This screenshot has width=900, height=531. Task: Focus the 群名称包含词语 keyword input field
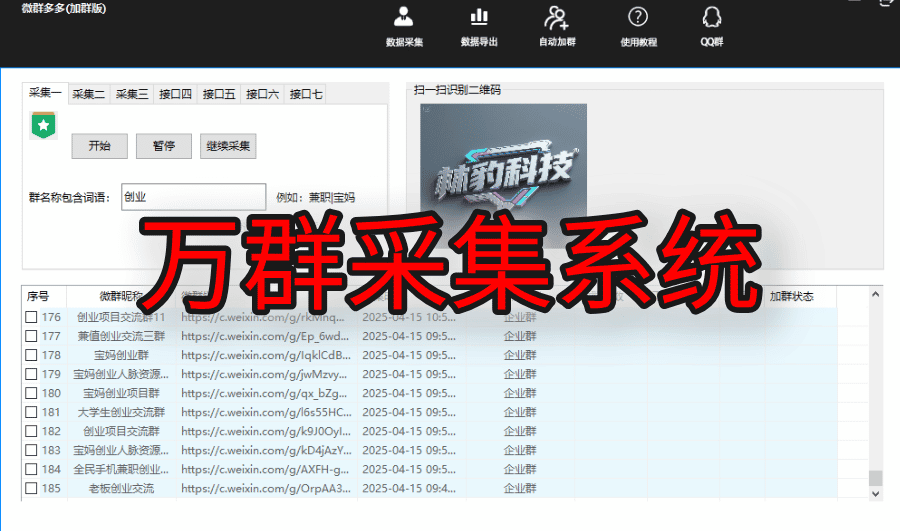coord(193,197)
